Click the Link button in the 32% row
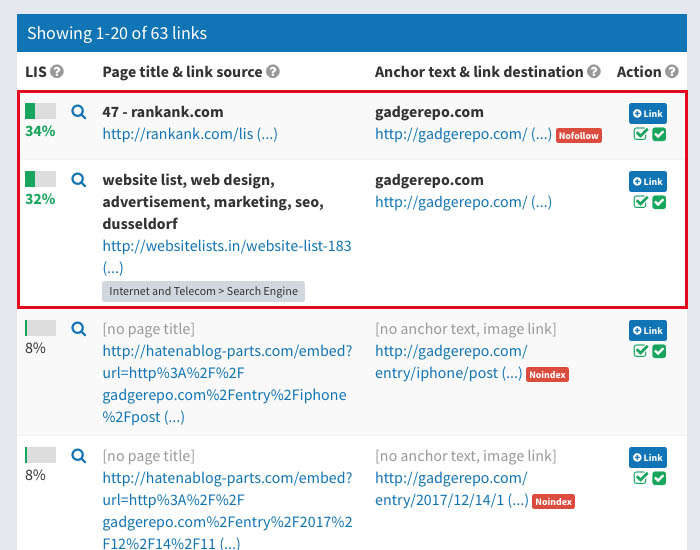Image resolution: width=700 pixels, height=550 pixels. pos(648,181)
